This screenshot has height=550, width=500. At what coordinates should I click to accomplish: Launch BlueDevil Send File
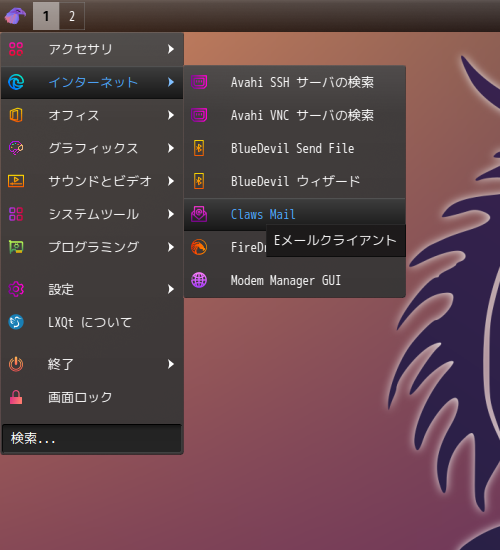(295, 148)
